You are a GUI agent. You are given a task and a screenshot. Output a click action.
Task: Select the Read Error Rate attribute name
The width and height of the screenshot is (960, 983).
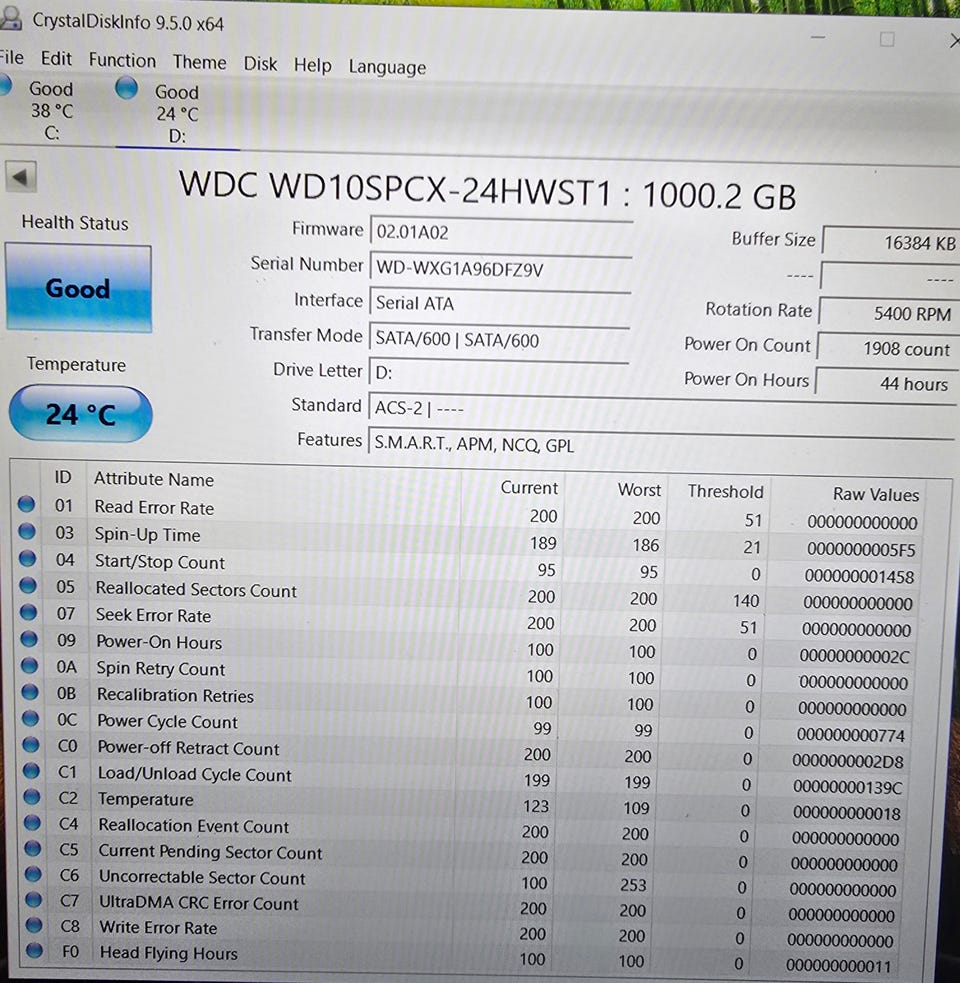tap(154, 507)
